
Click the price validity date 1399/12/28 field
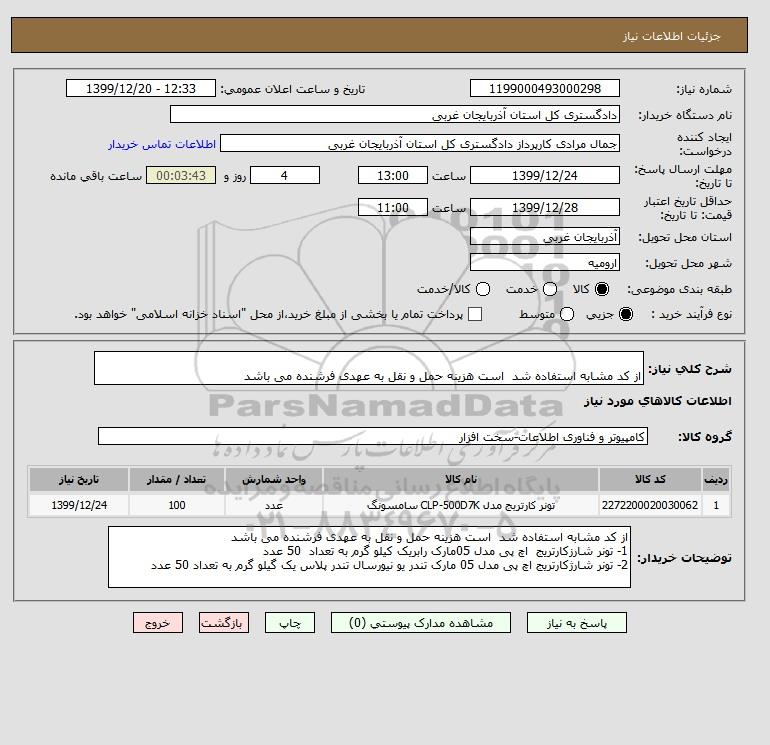(x=545, y=207)
